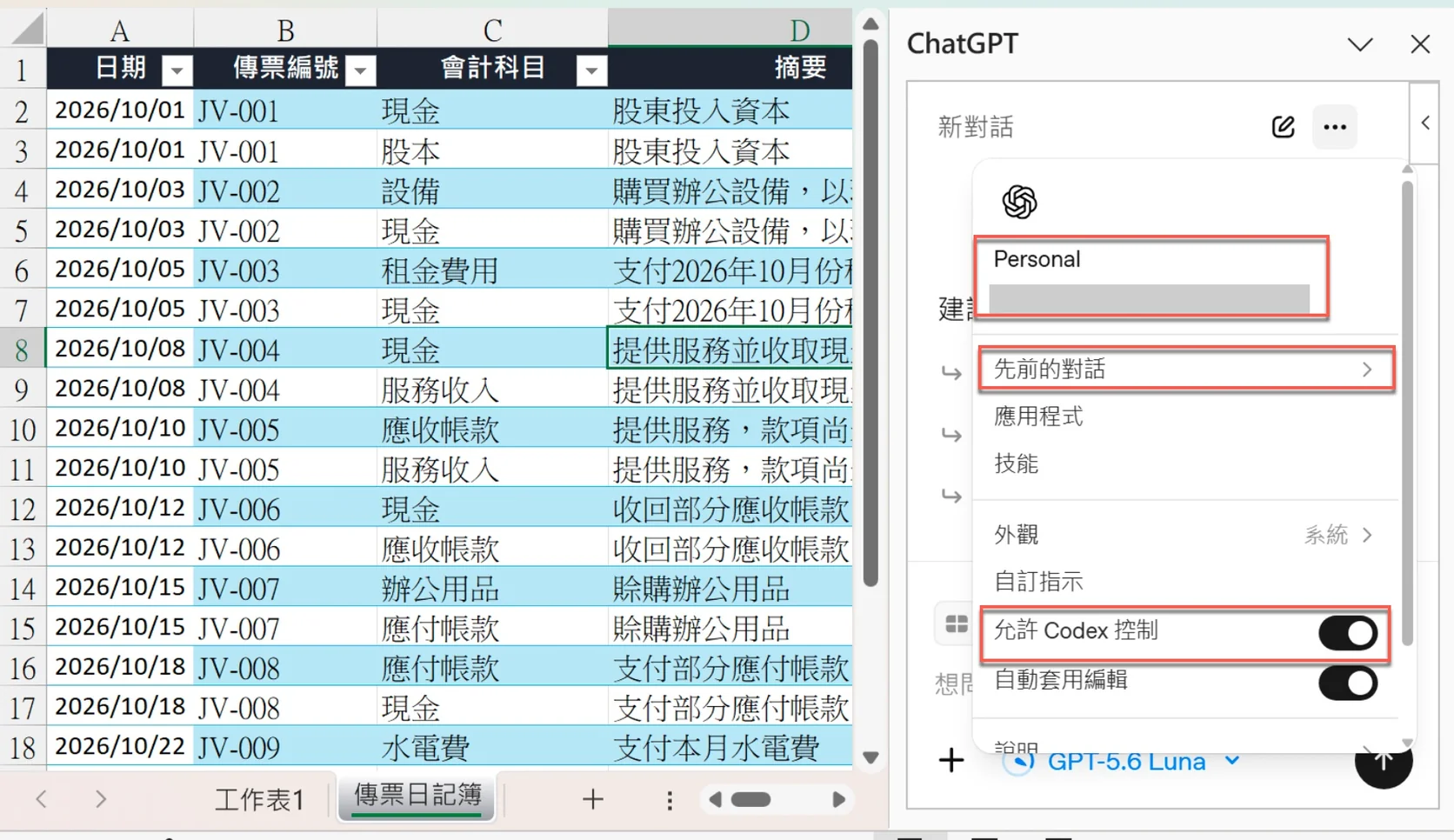This screenshot has width=1454, height=840.
Task: Click the previous sheet navigation arrow
Action: [41, 798]
